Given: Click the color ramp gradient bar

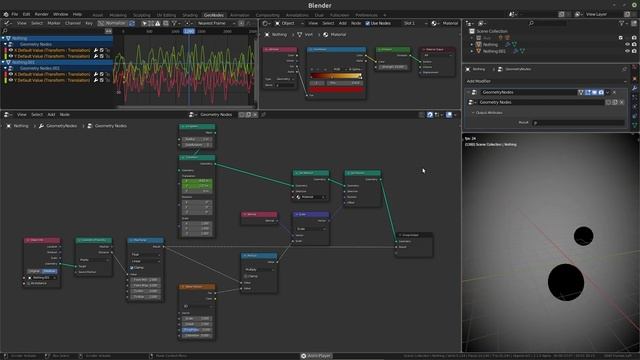Looking at the screenshot, I should 336,76.
